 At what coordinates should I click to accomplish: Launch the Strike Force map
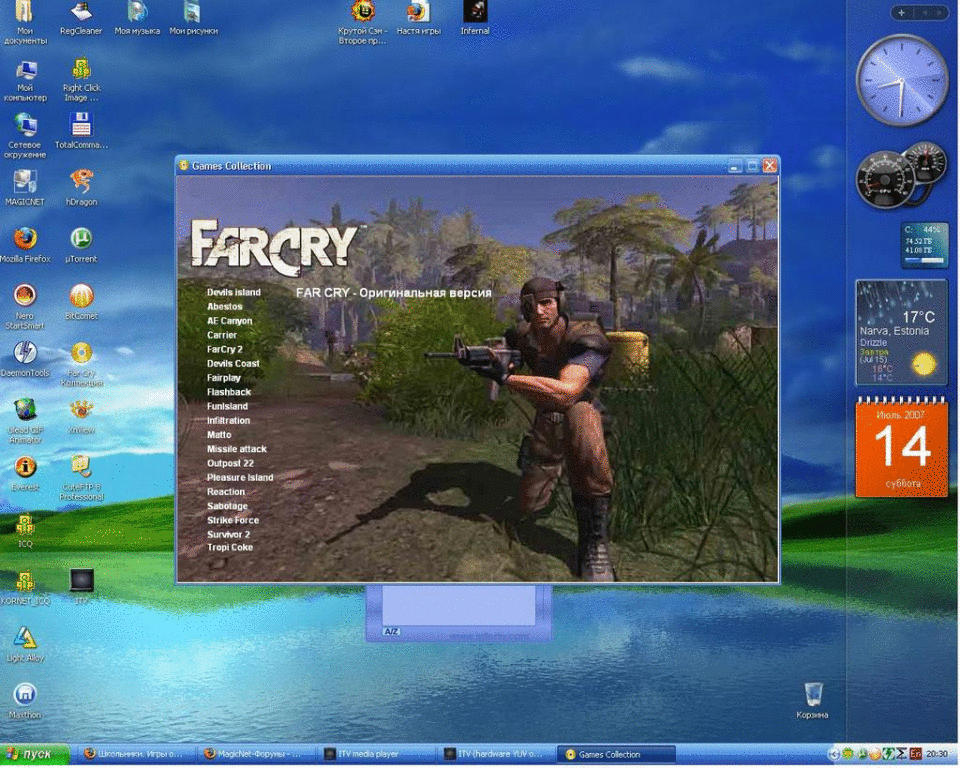click(233, 521)
